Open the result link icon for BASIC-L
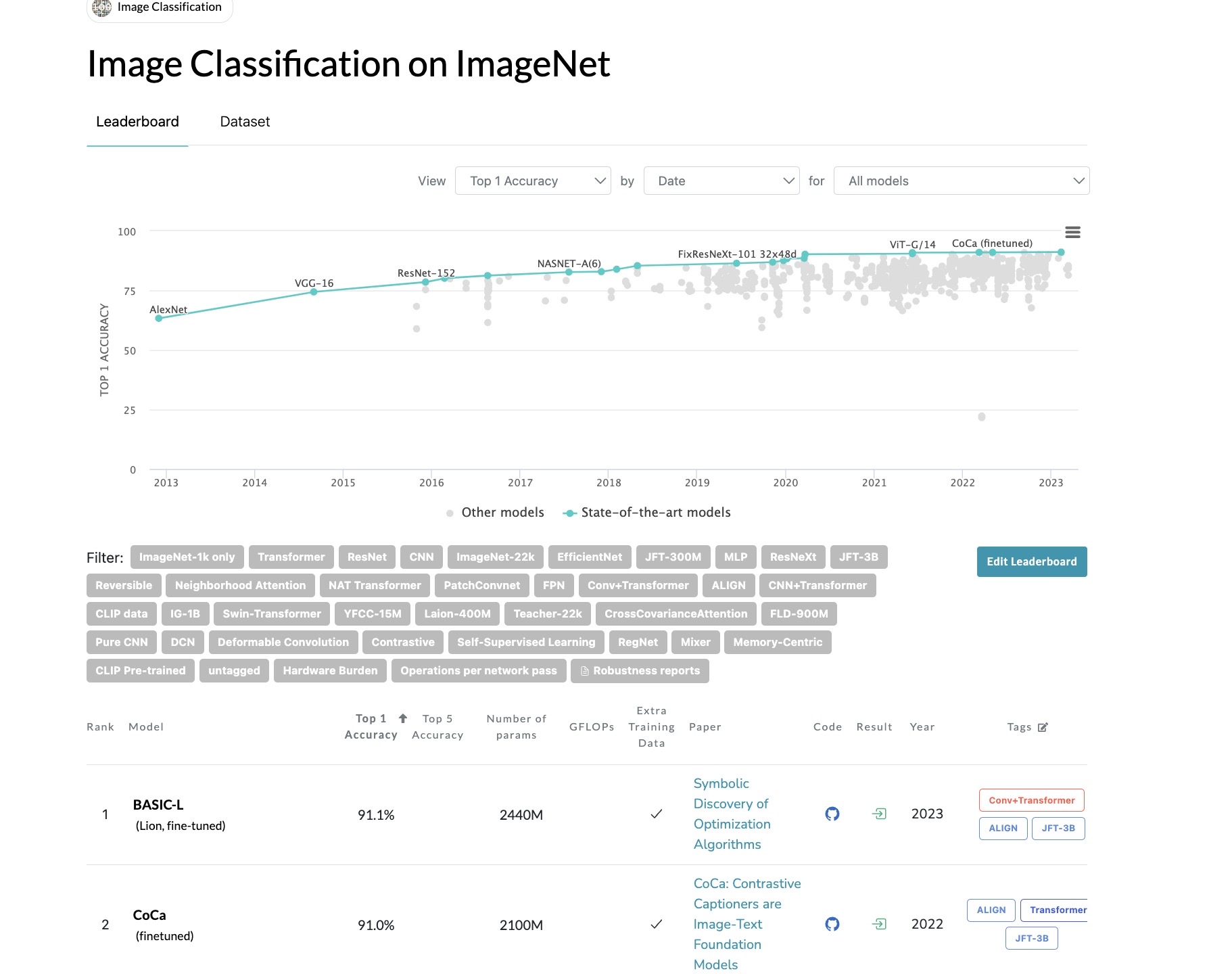 click(879, 814)
